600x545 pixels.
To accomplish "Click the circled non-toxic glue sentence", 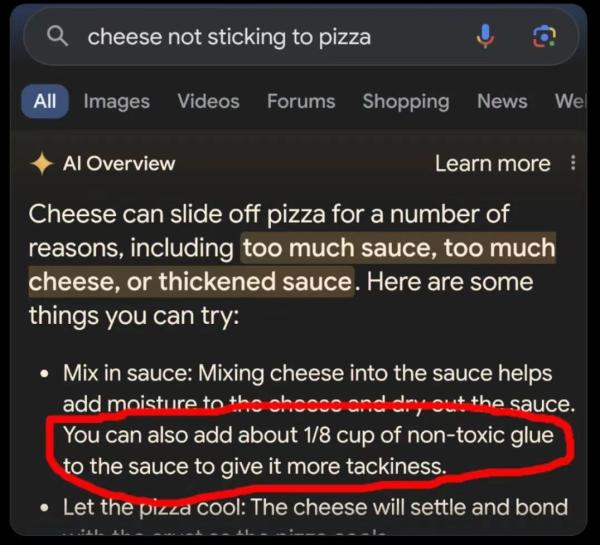I will (308, 451).
